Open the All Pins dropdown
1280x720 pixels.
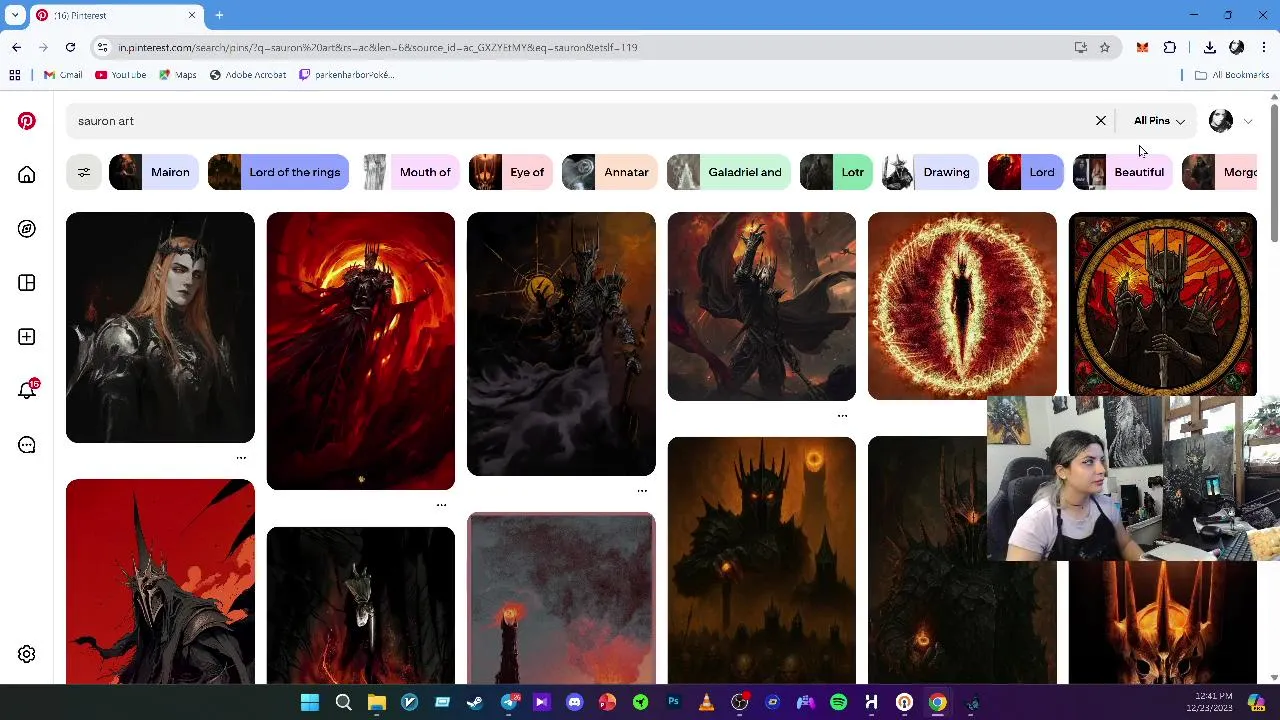[1159, 121]
